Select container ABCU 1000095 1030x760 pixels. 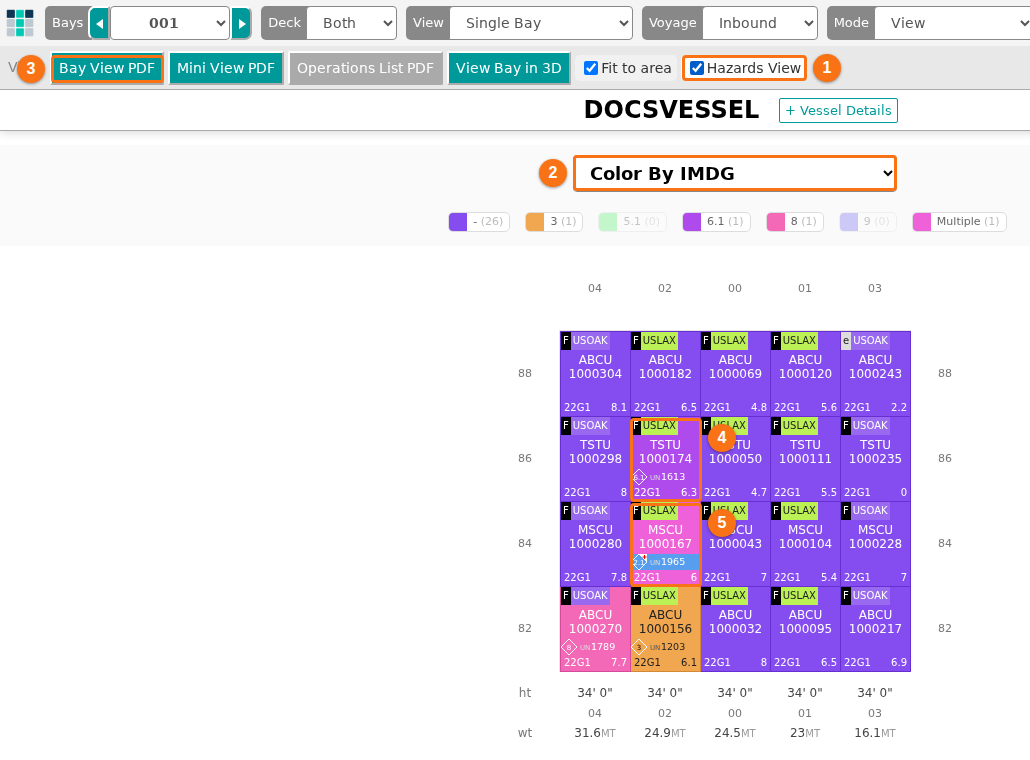pyautogui.click(x=805, y=629)
